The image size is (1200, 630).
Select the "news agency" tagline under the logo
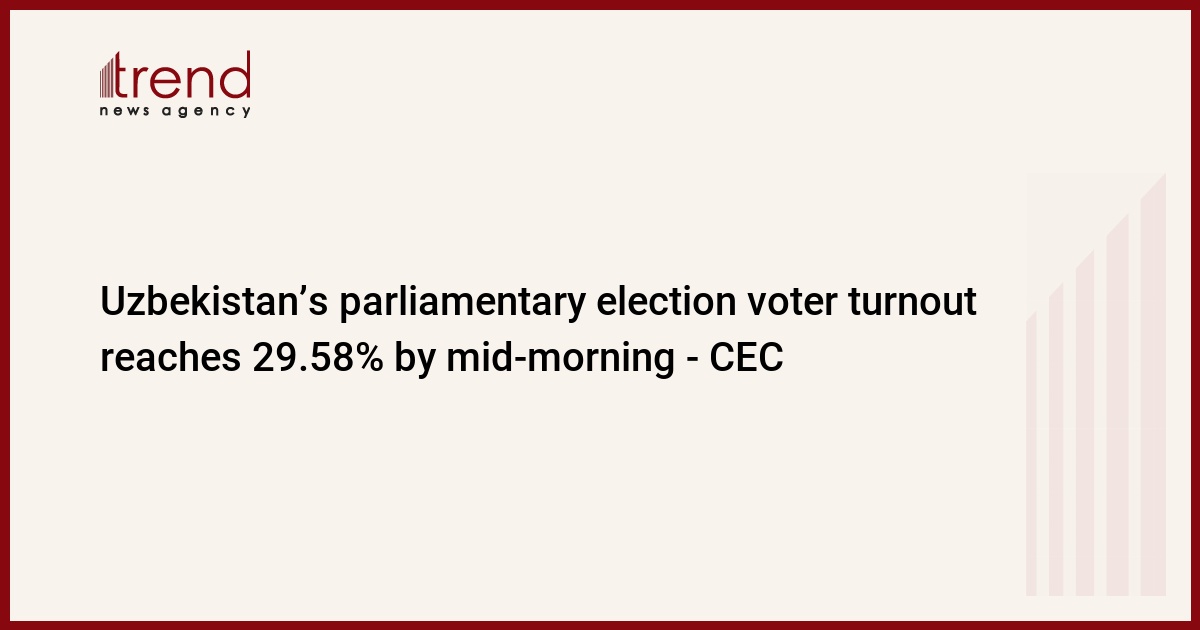tap(175, 111)
